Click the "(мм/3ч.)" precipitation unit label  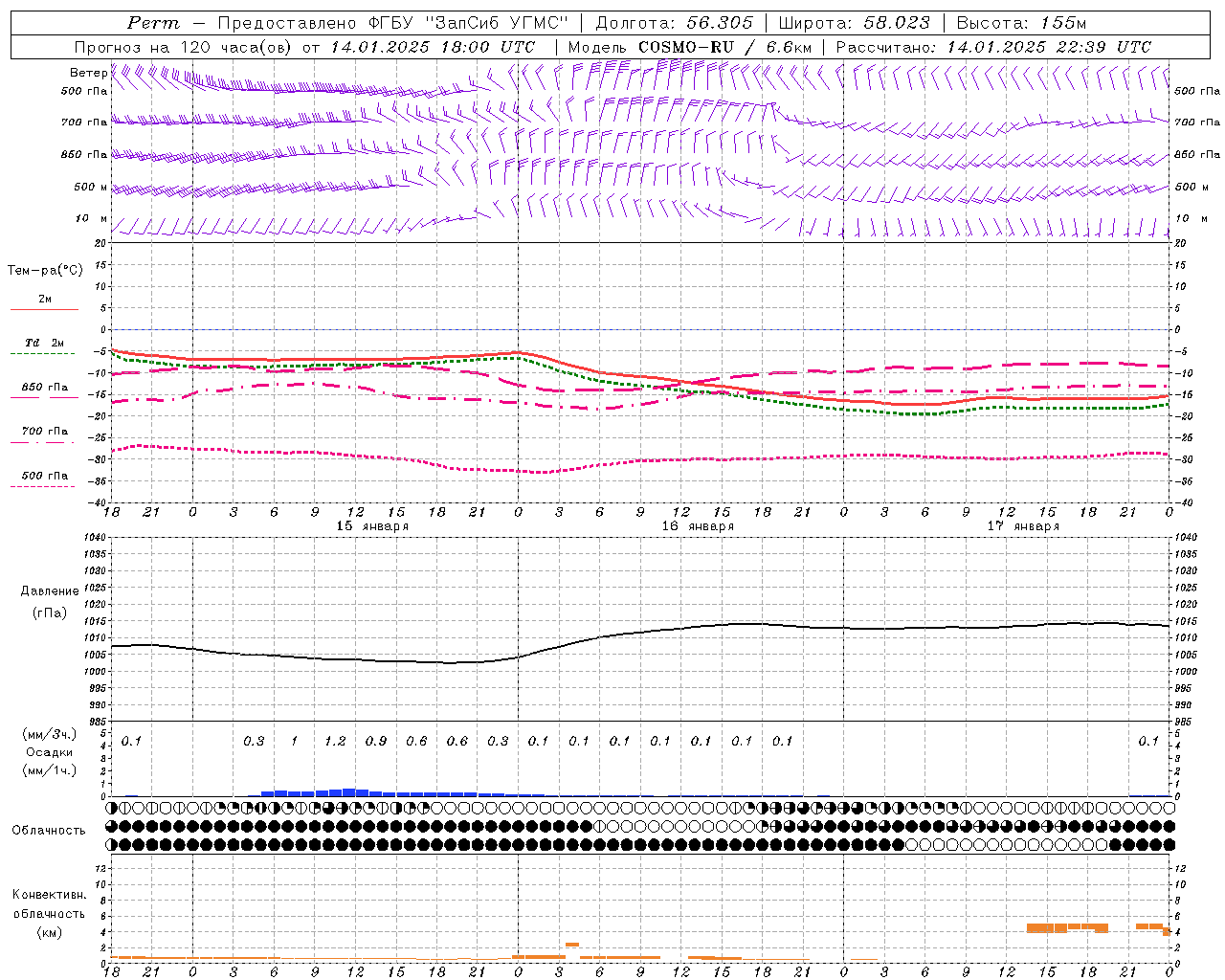point(49,734)
